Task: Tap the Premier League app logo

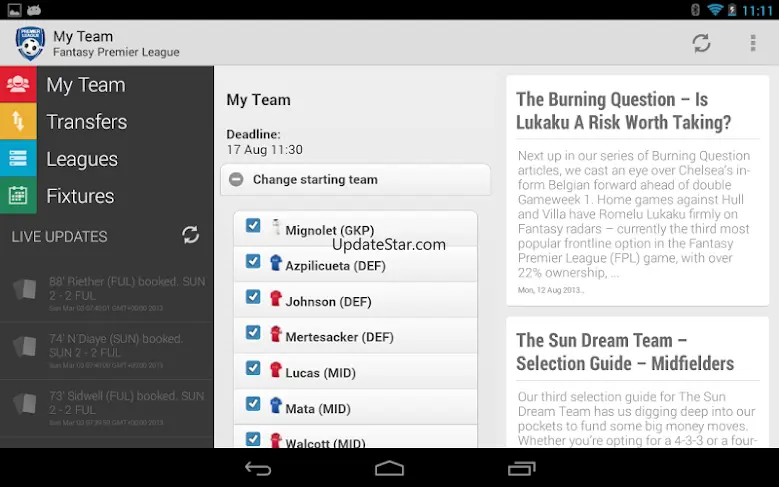Action: (30, 44)
